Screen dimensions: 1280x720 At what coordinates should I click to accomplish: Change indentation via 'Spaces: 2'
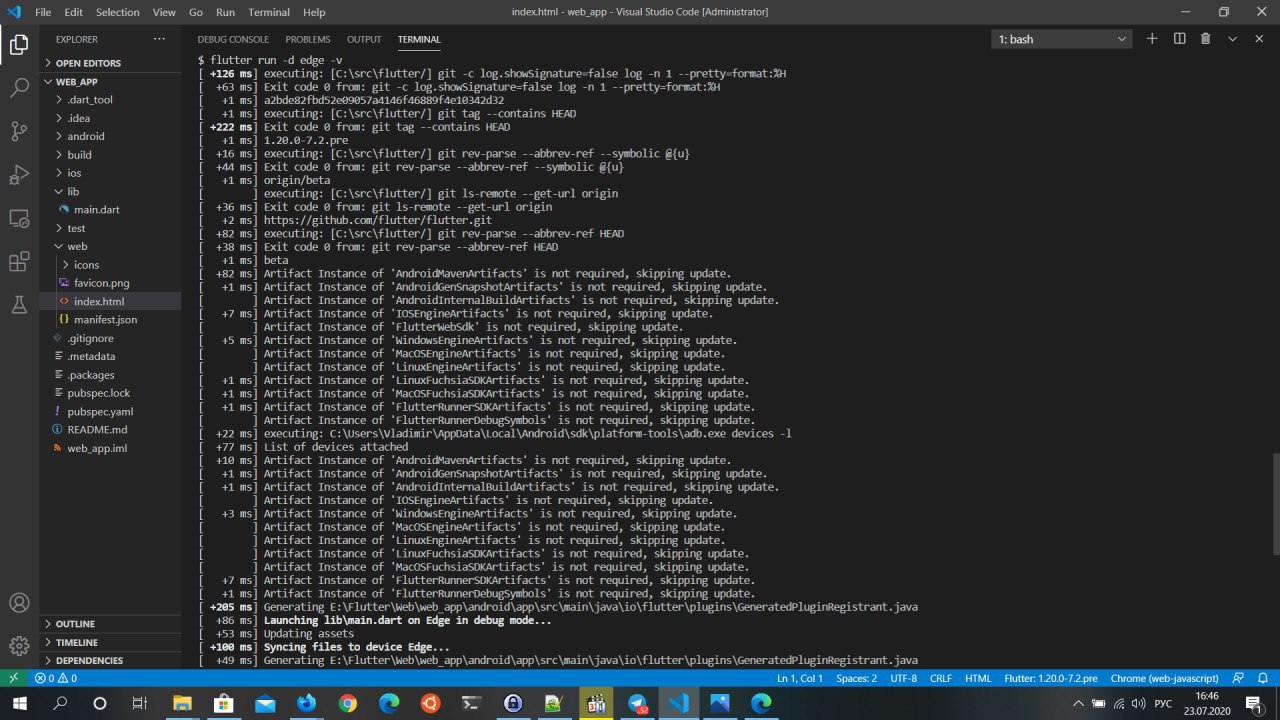pos(857,678)
